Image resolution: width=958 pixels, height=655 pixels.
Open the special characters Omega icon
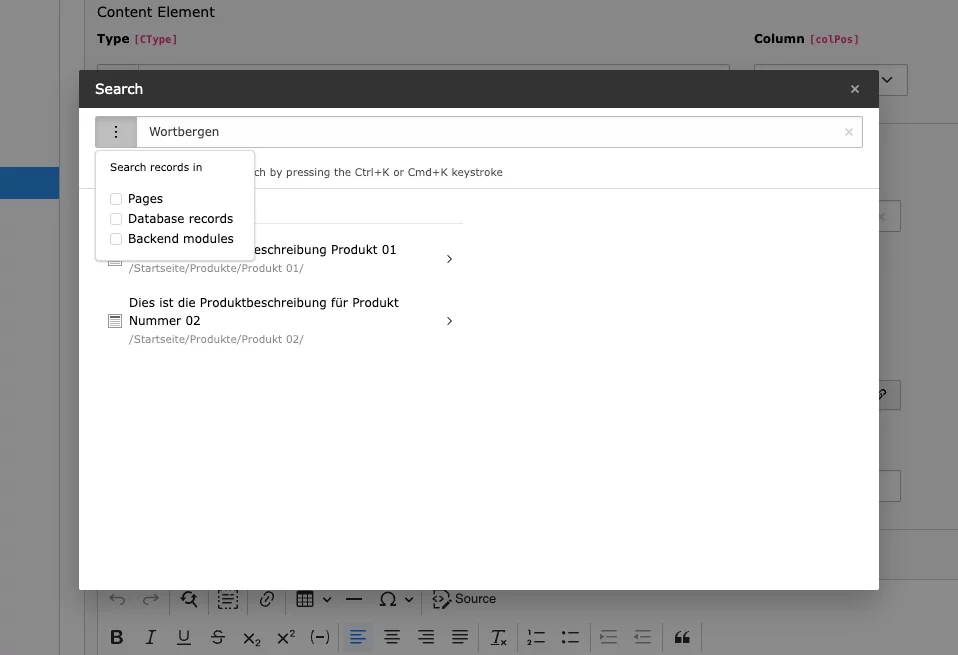(x=388, y=599)
